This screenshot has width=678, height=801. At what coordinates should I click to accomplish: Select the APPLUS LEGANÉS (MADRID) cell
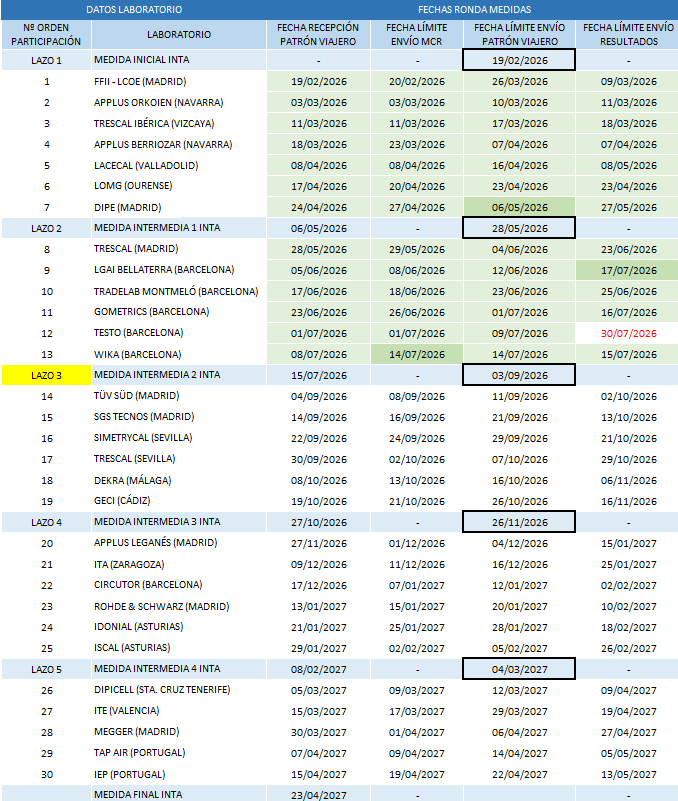click(179, 543)
